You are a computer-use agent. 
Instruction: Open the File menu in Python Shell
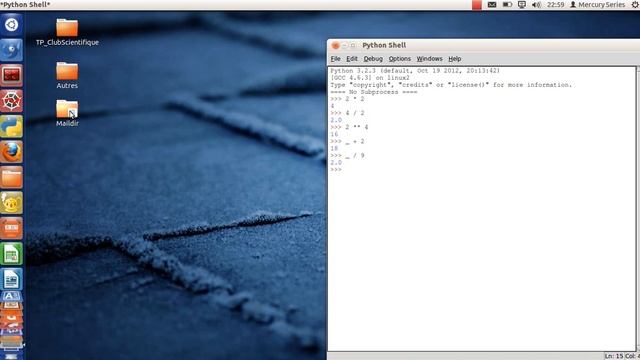[336, 59]
